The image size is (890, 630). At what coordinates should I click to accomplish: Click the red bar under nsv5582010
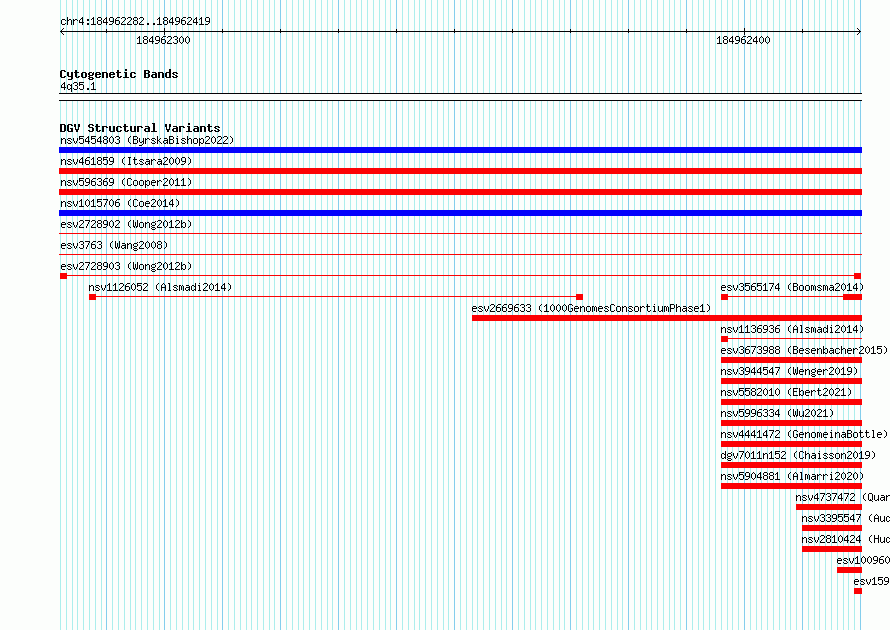click(x=791, y=402)
